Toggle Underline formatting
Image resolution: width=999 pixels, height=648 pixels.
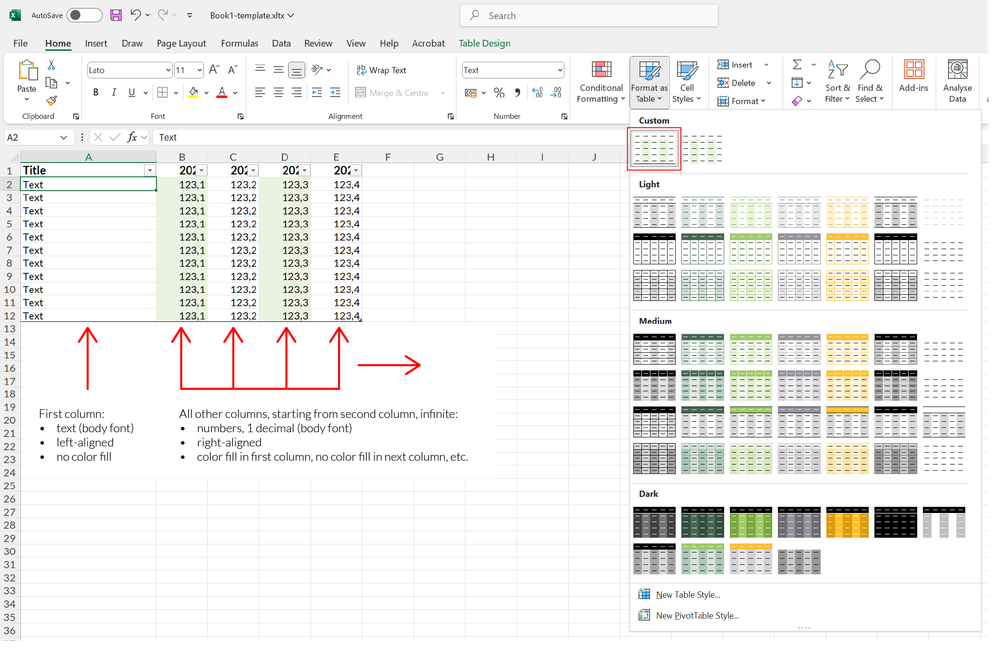click(131, 92)
